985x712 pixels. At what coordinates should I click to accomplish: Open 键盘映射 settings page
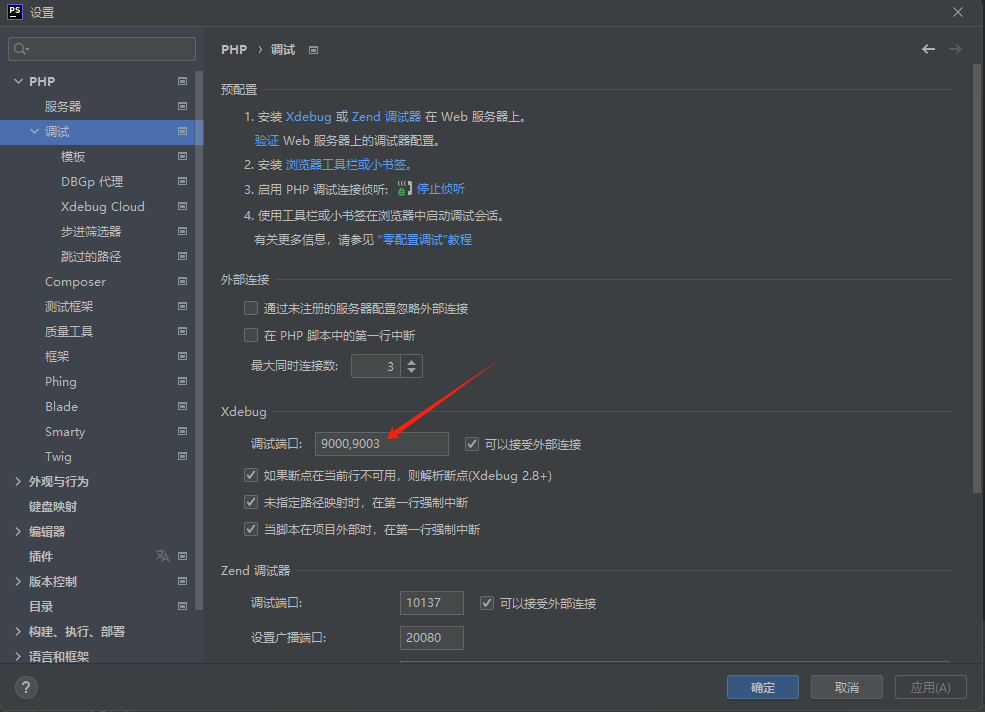pos(53,507)
